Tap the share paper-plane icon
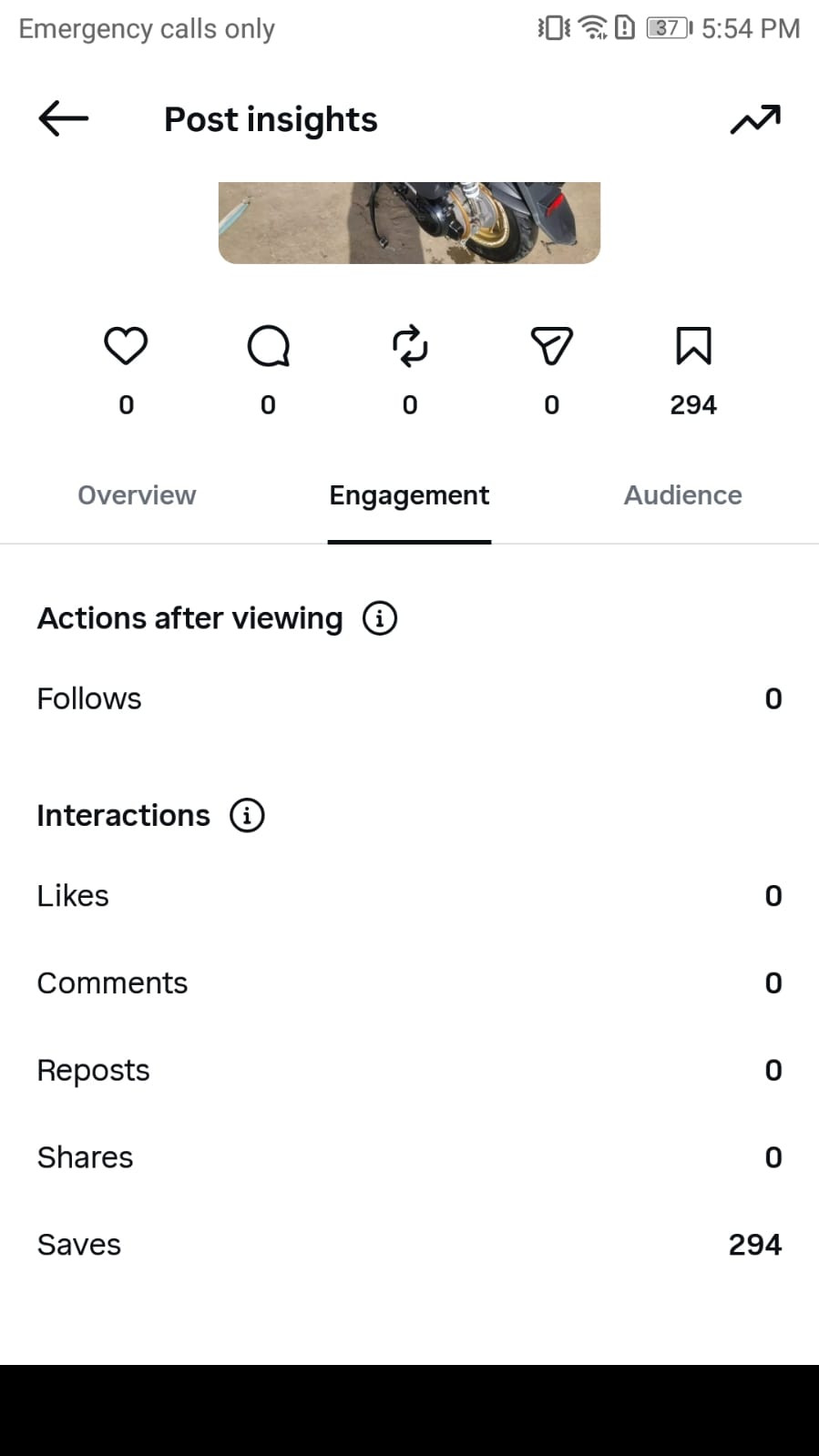 pos(551,346)
